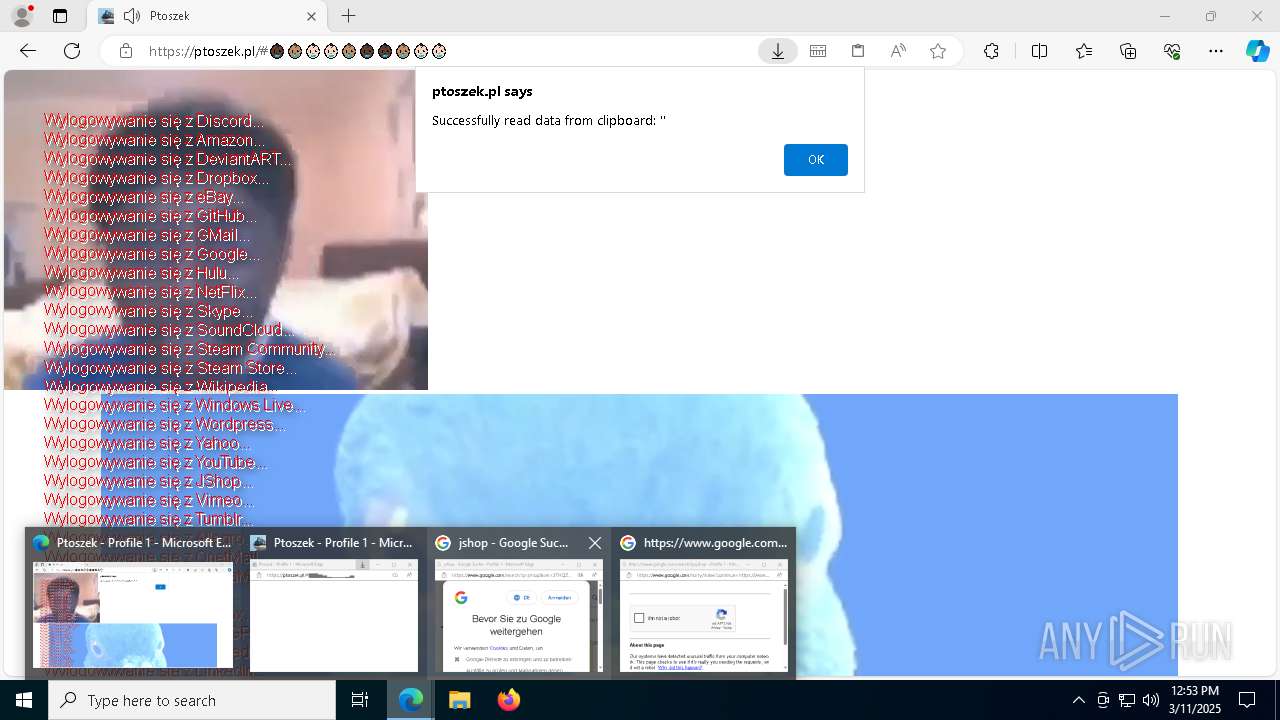This screenshot has width=1280, height=720.
Task: Show hidden tray icons chevron
Action: 1078,700
